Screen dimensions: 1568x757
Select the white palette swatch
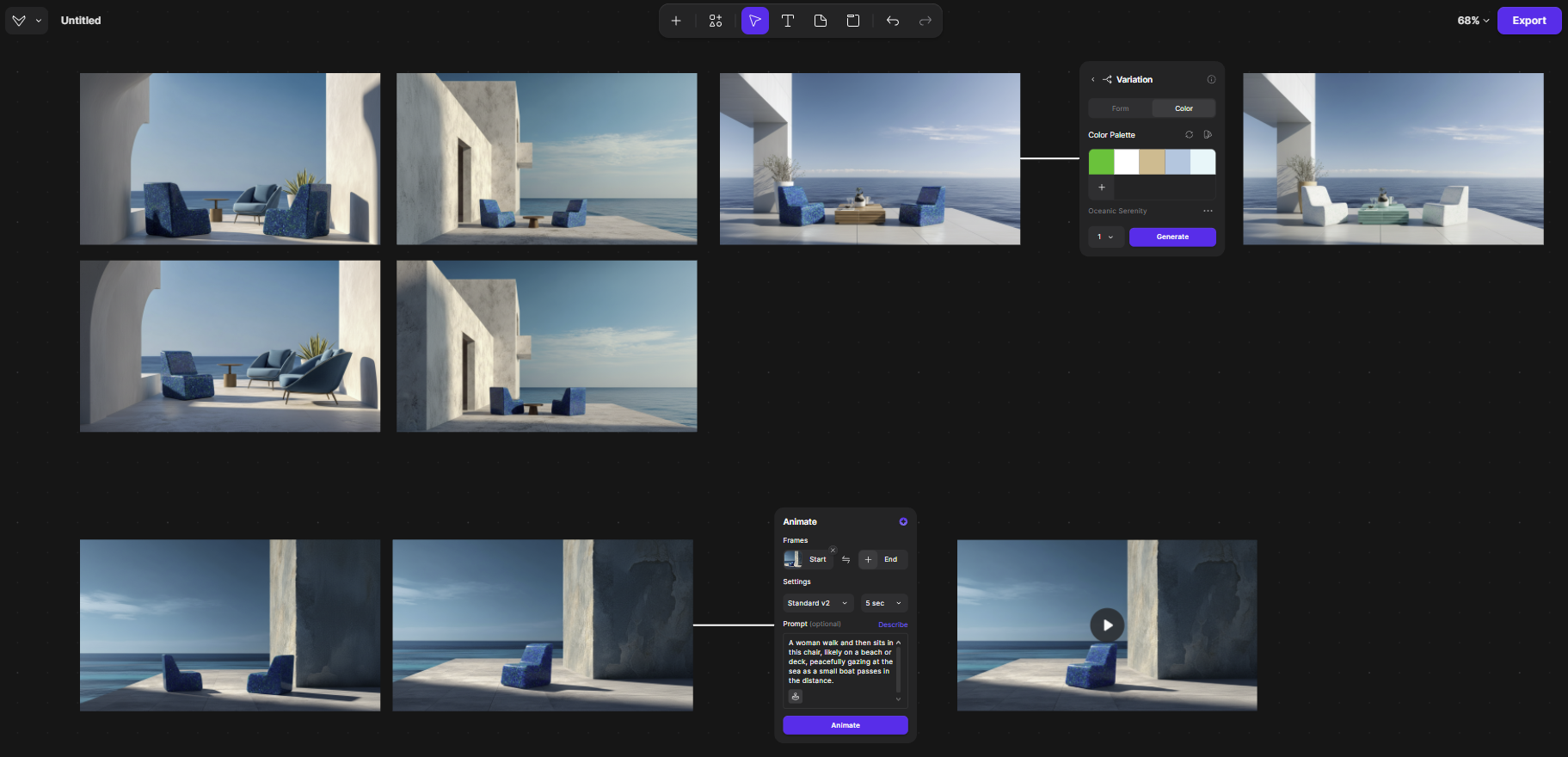1127,162
